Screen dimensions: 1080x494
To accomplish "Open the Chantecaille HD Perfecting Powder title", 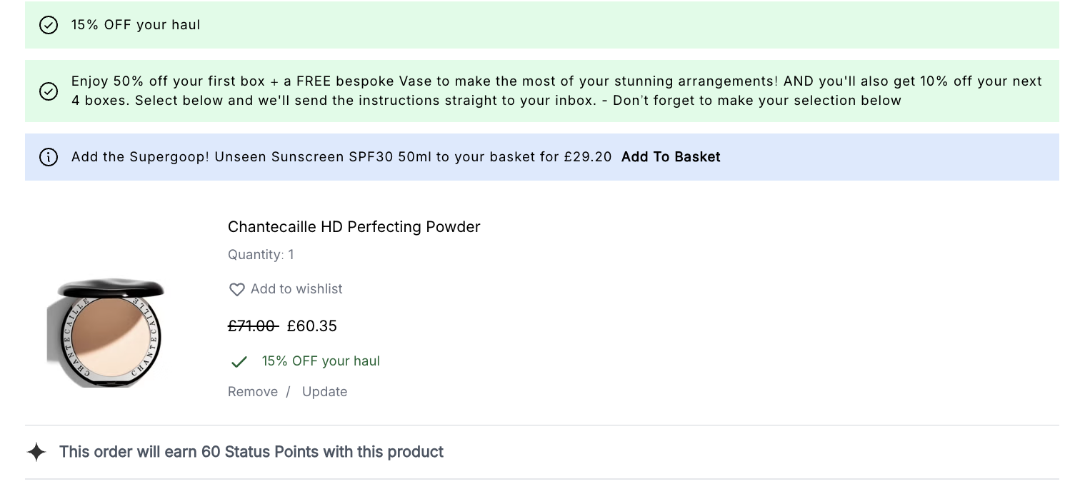I will 354,227.
